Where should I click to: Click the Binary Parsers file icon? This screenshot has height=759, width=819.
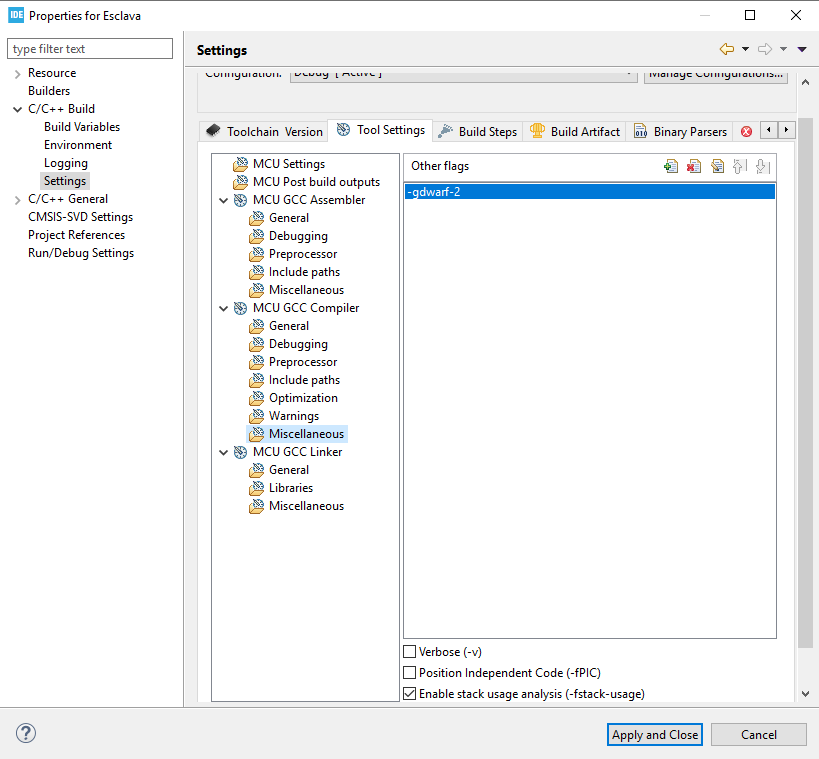640,131
